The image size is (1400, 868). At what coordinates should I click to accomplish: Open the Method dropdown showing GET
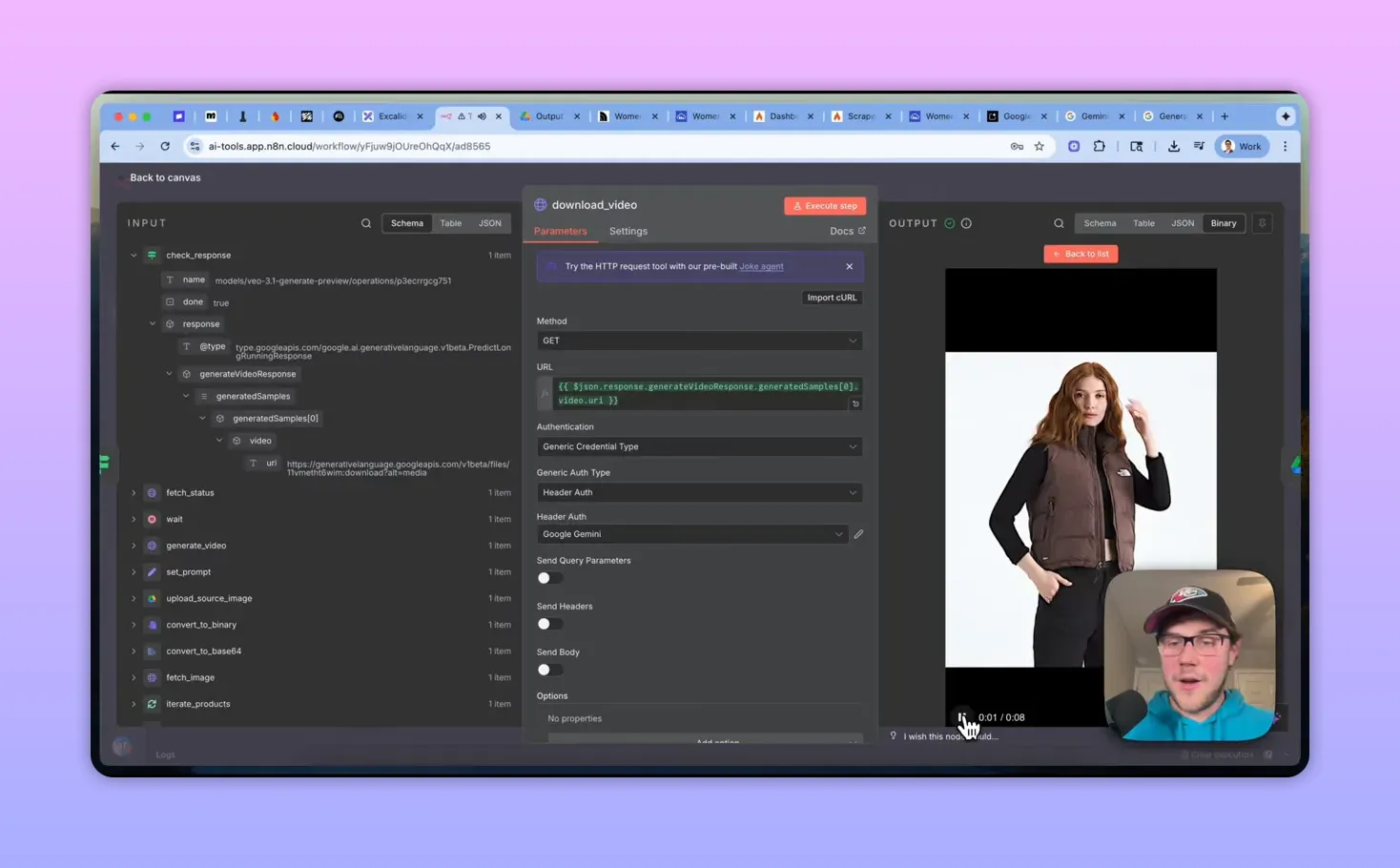click(x=698, y=341)
